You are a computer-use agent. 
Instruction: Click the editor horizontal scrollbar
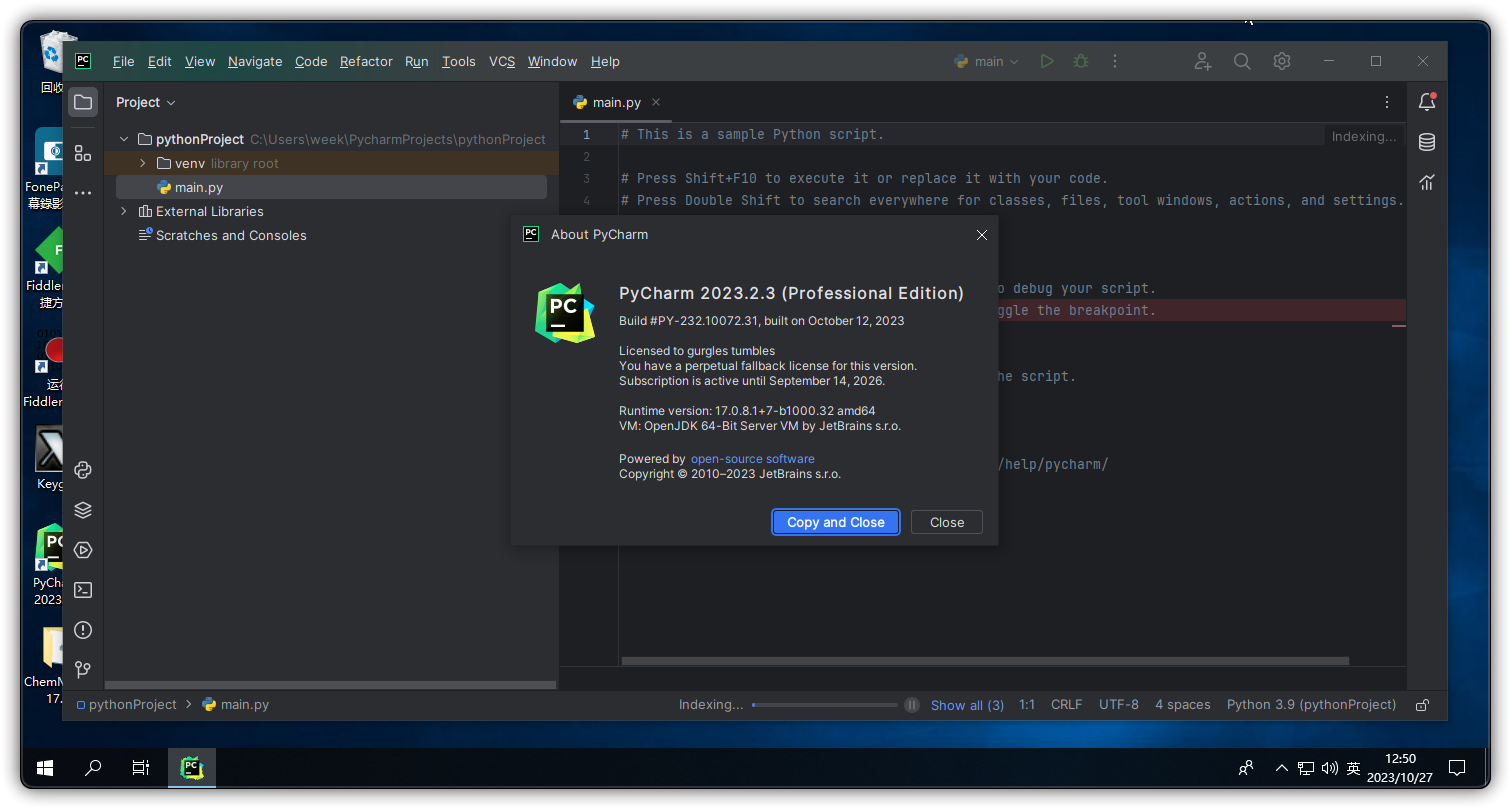(984, 661)
